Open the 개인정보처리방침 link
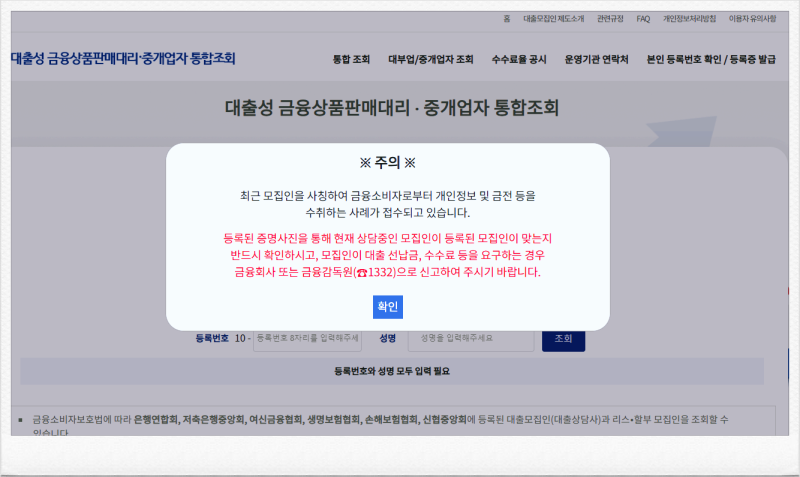The width and height of the screenshot is (800, 477). pos(689,19)
